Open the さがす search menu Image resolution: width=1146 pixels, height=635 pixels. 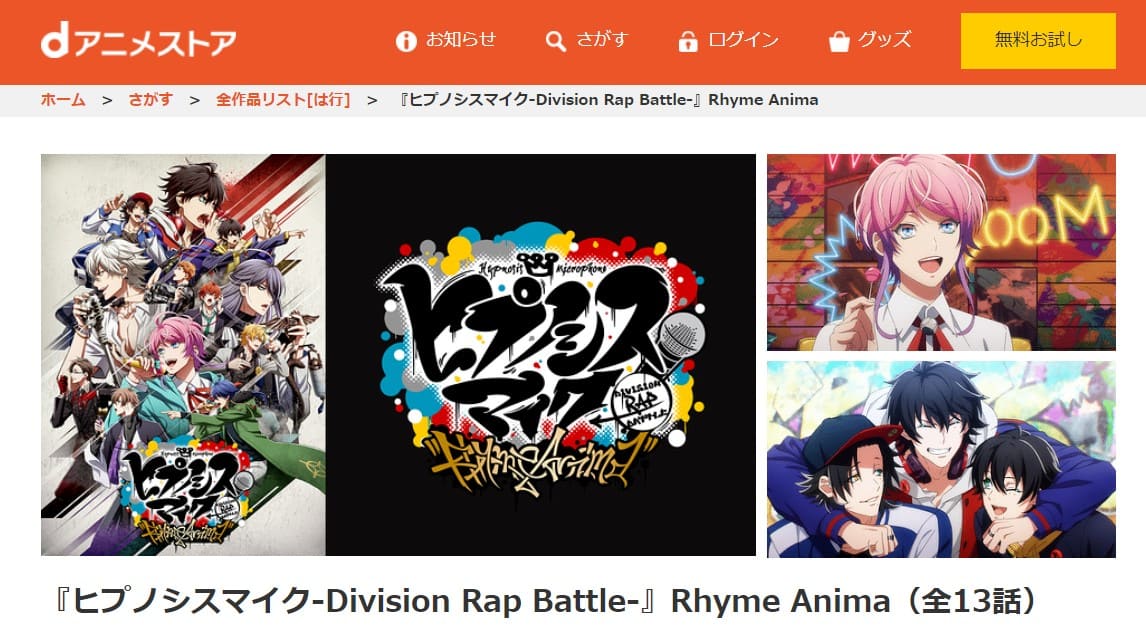coord(602,39)
